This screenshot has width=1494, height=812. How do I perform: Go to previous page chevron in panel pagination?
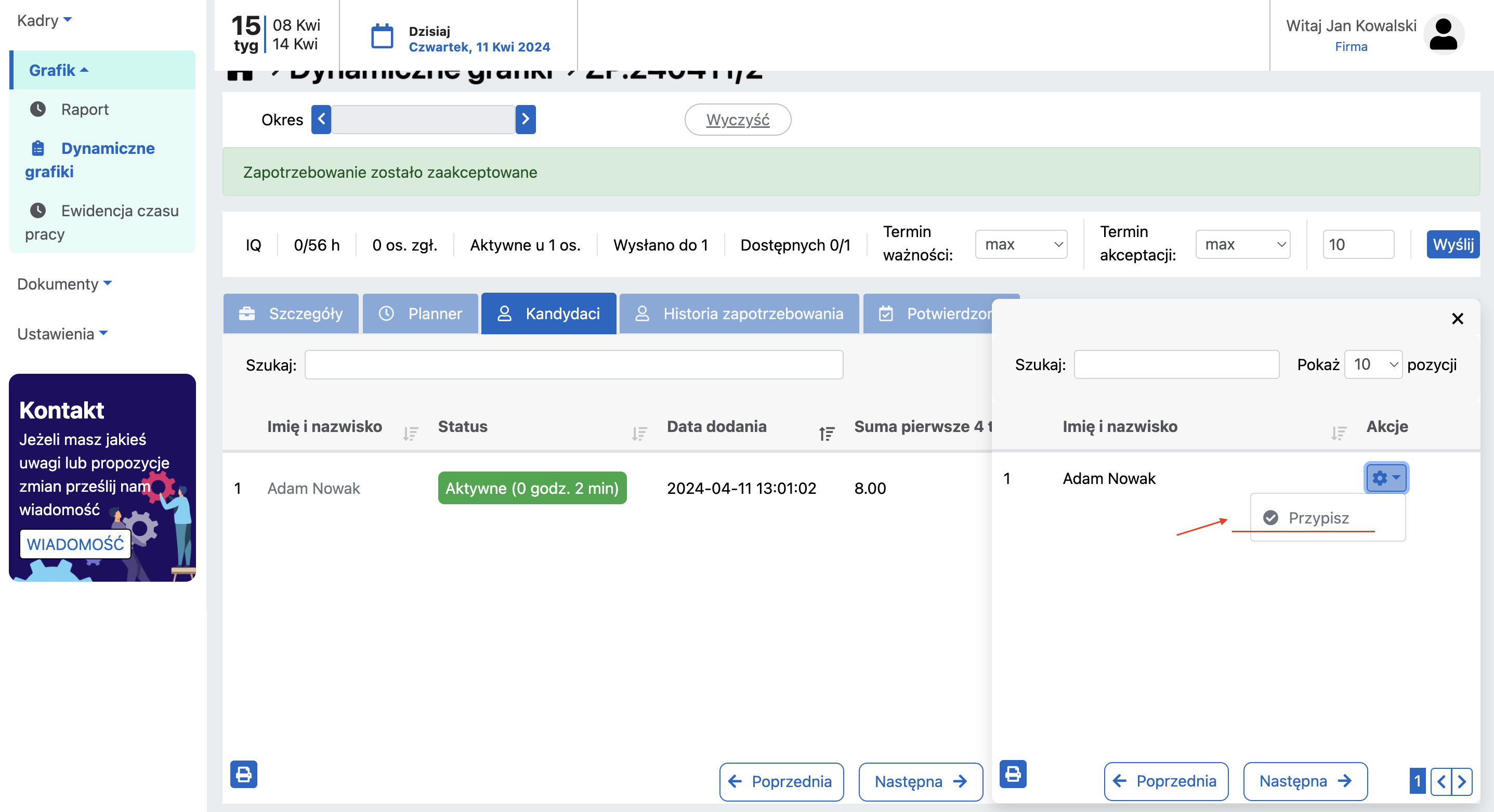tap(1440, 781)
